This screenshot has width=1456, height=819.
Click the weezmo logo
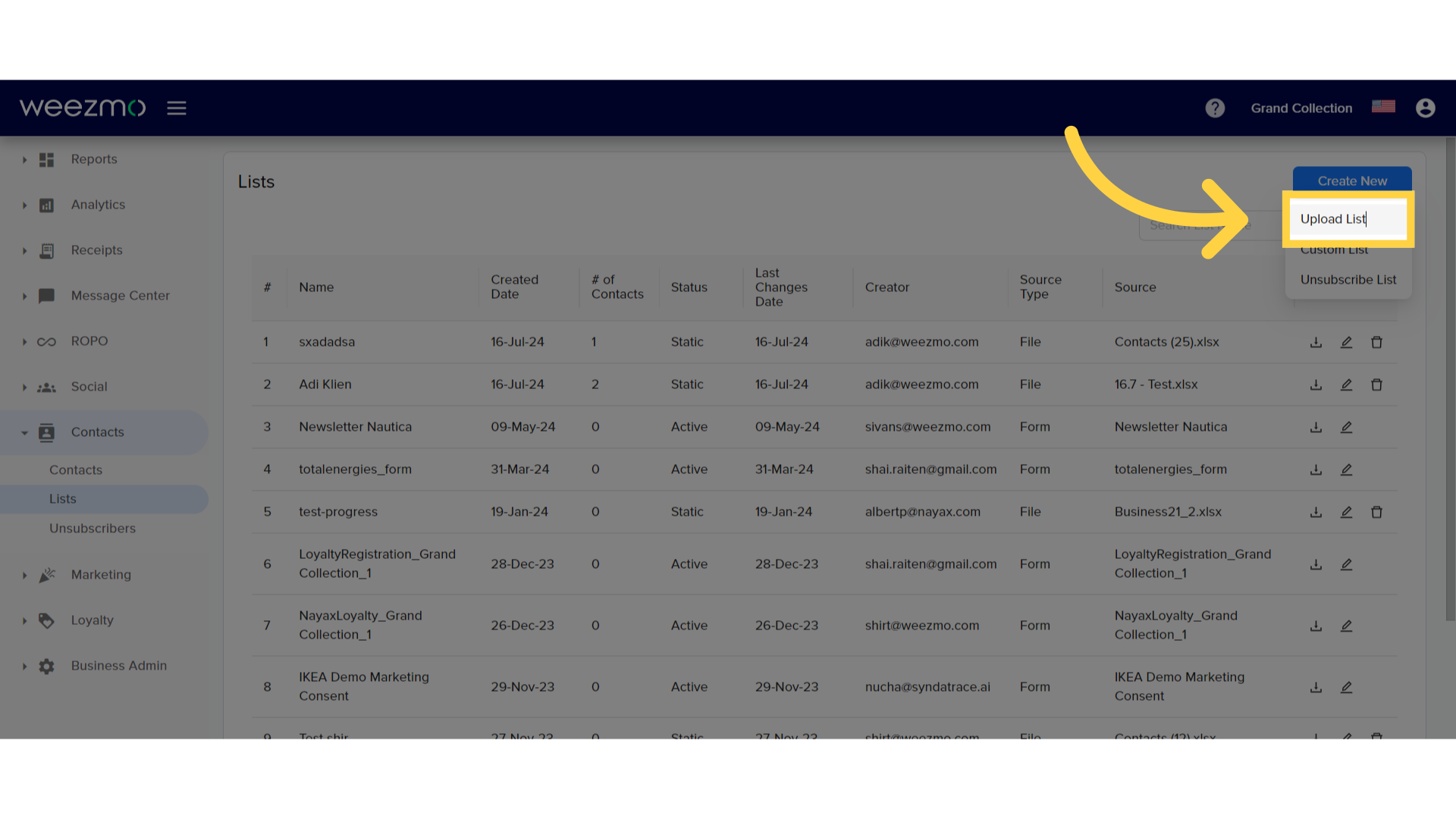tap(83, 108)
